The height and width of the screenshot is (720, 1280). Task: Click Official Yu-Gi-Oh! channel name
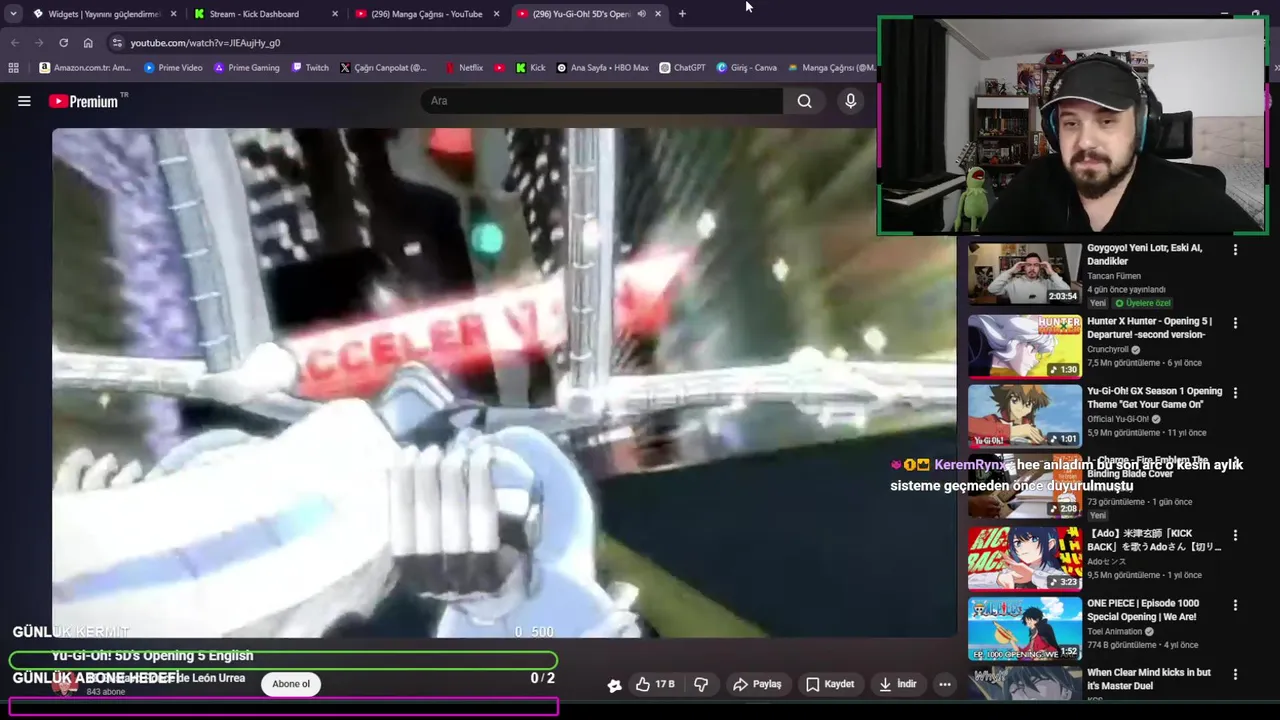[1118, 420]
